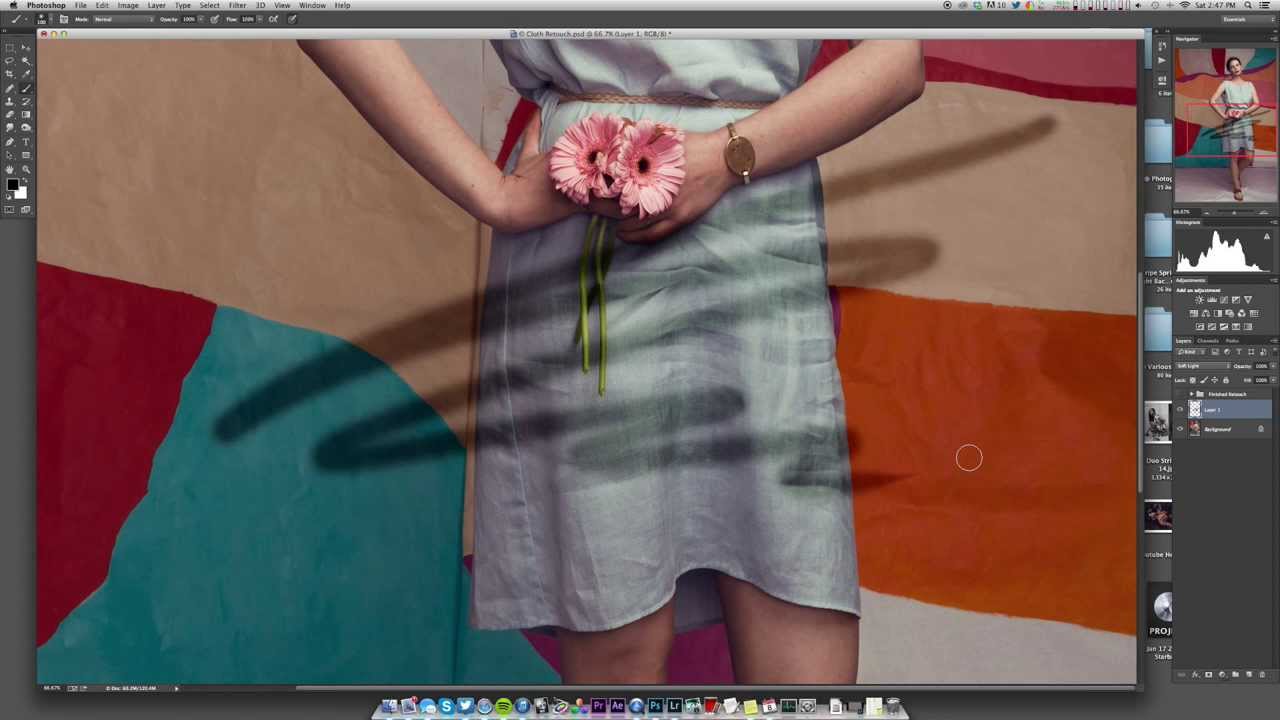Open the Filter menu
This screenshot has height=720, width=1280.
[x=237, y=5]
